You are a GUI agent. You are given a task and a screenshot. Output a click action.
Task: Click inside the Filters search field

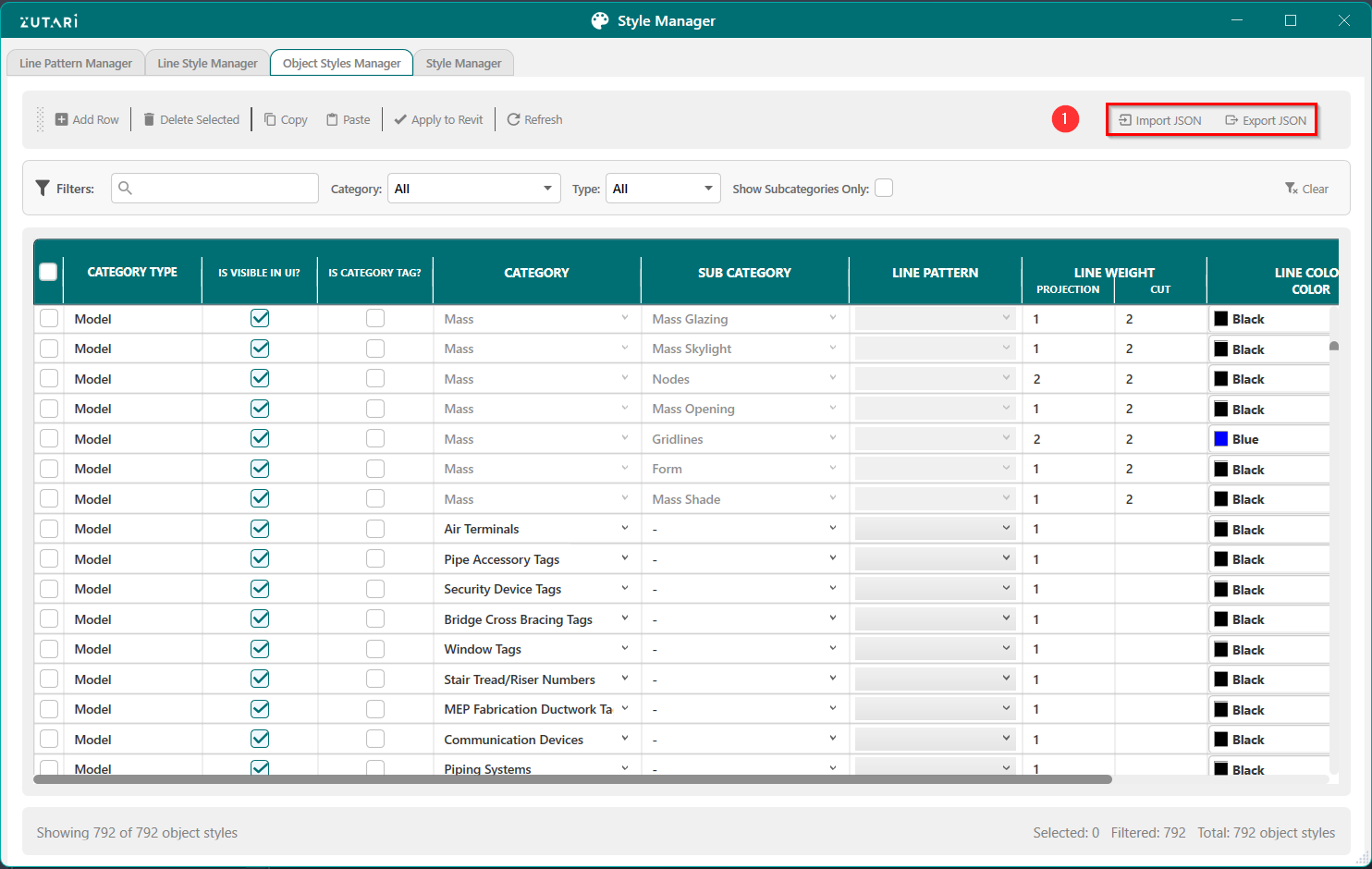[x=222, y=189]
